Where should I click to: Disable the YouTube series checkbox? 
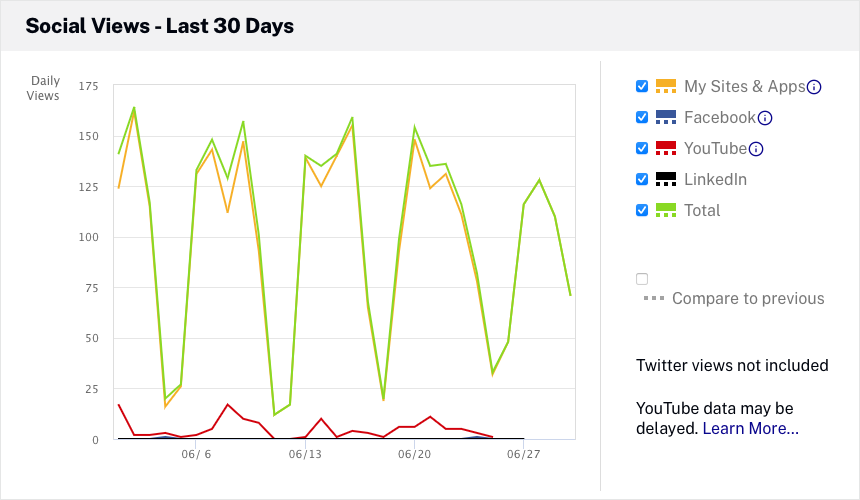[x=642, y=148]
